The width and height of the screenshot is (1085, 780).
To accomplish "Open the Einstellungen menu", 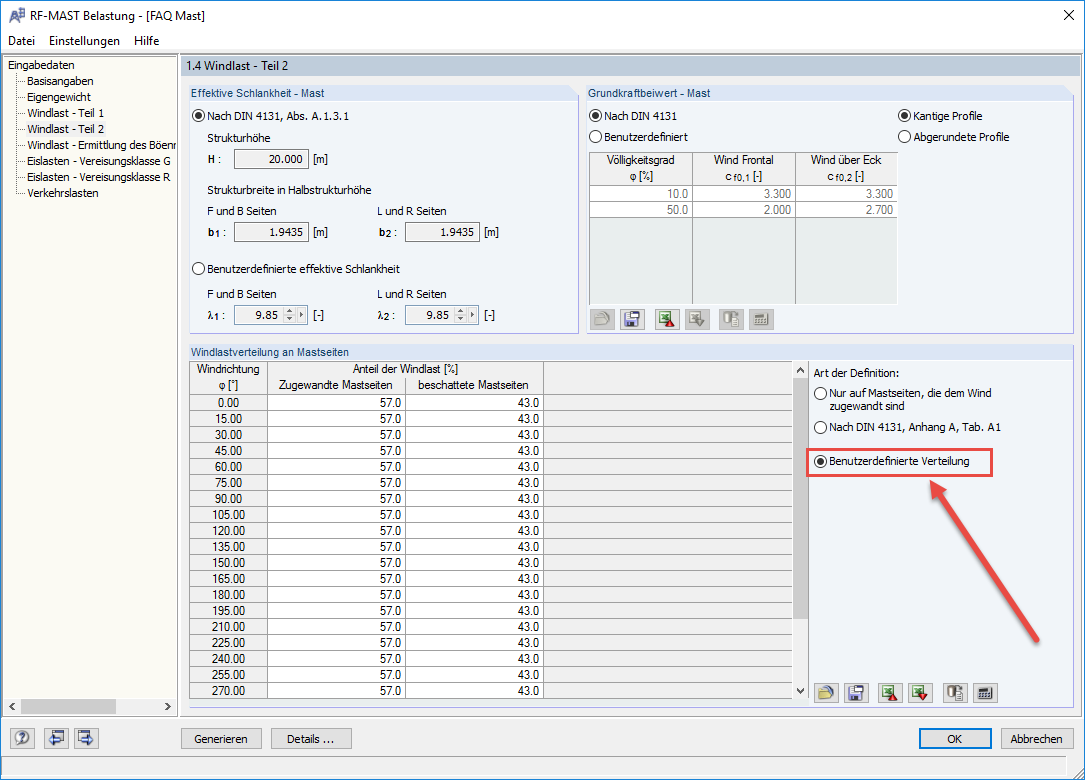I will click(84, 41).
